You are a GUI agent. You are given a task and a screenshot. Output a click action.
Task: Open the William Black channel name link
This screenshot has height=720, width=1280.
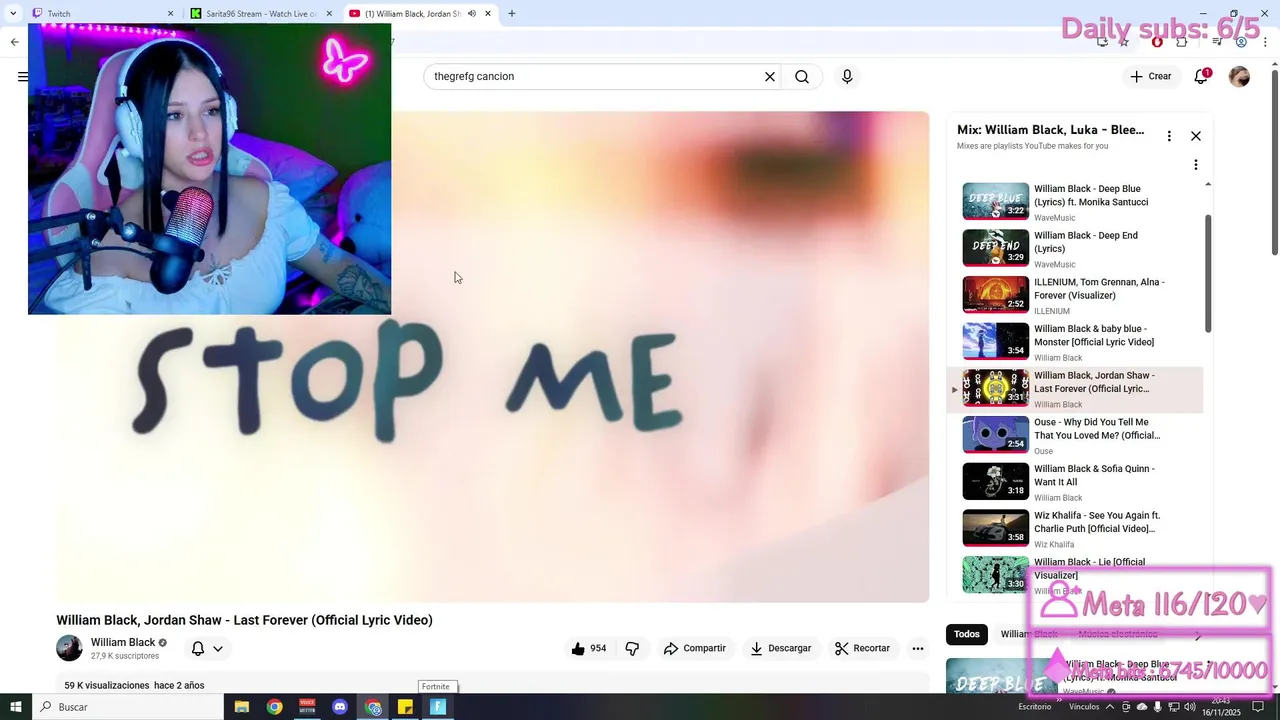click(123, 643)
